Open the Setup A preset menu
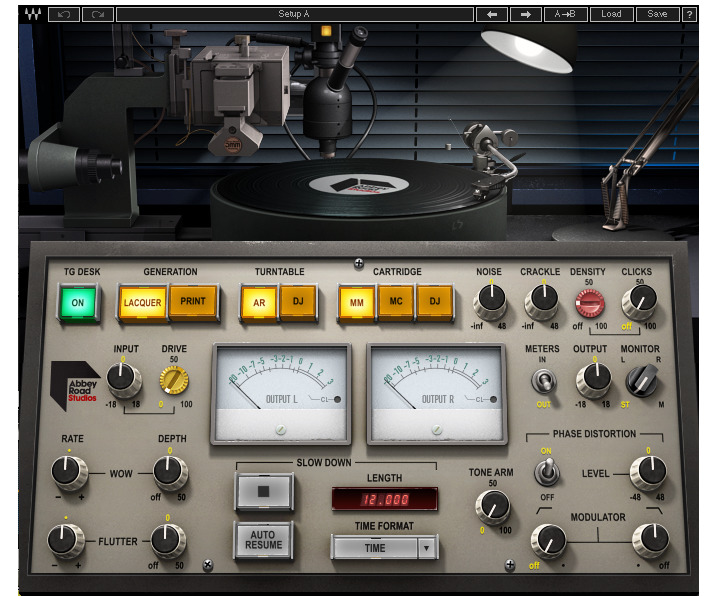This screenshot has width=716, height=596. pyautogui.click(x=293, y=14)
